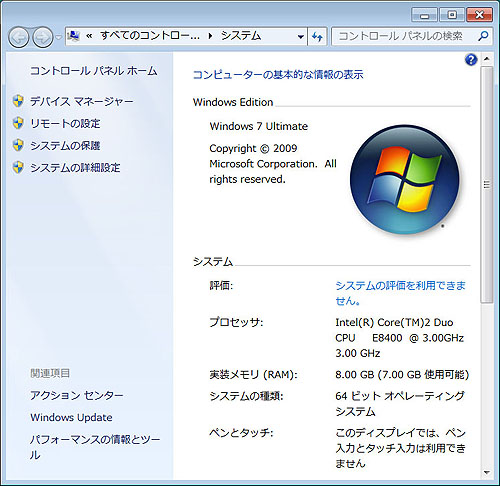Click 64 ビット オペレーティング システム value
The image size is (500, 486).
tap(400, 404)
